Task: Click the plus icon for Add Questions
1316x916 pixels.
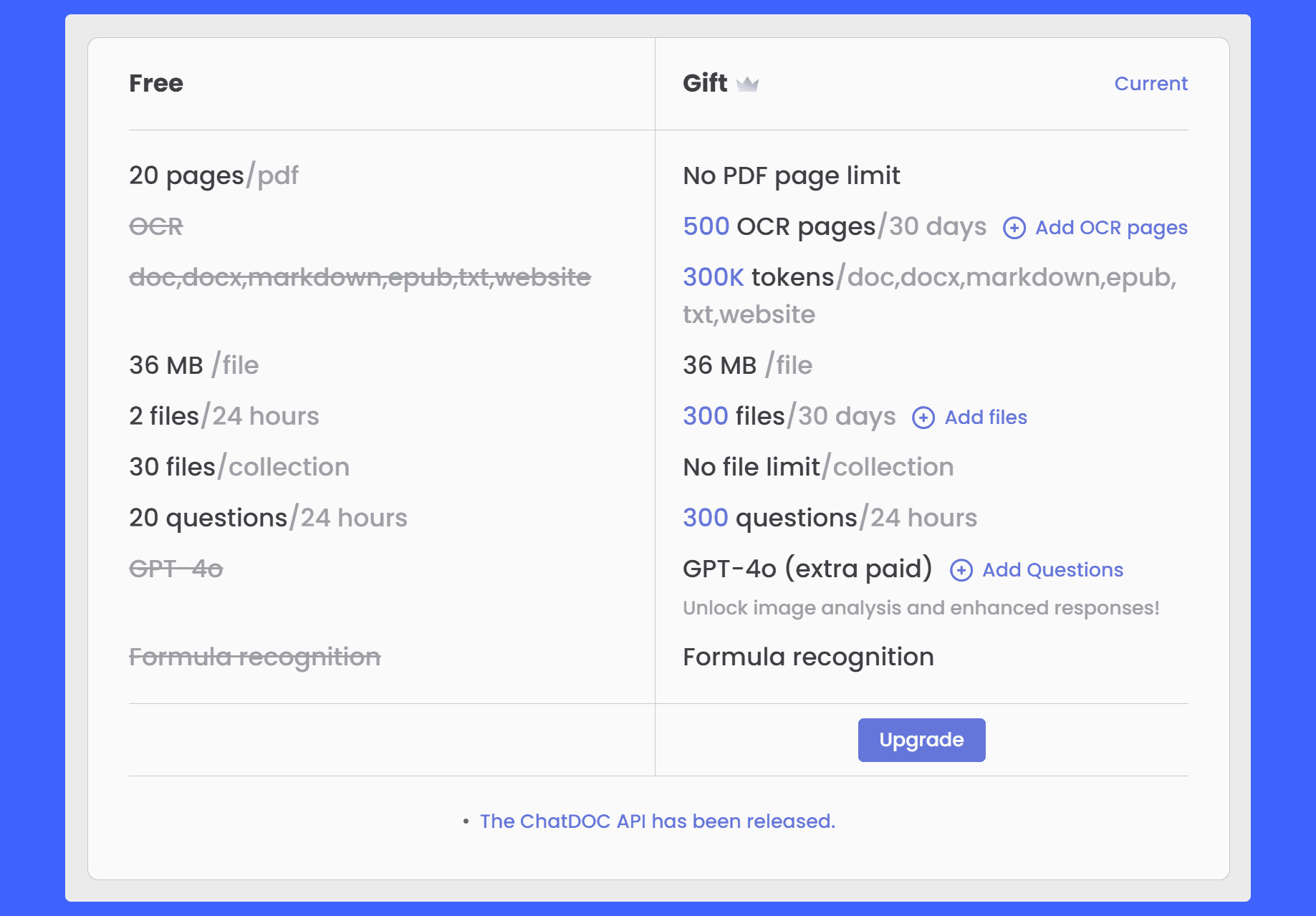Action: click(961, 570)
